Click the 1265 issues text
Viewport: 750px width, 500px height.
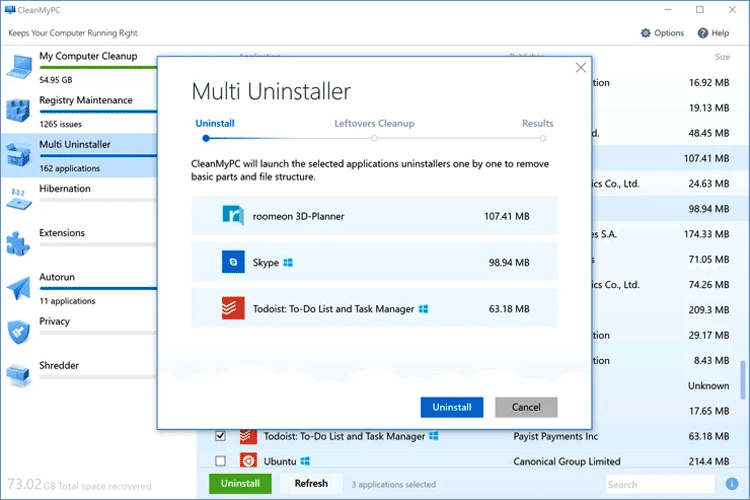click(x=60, y=124)
